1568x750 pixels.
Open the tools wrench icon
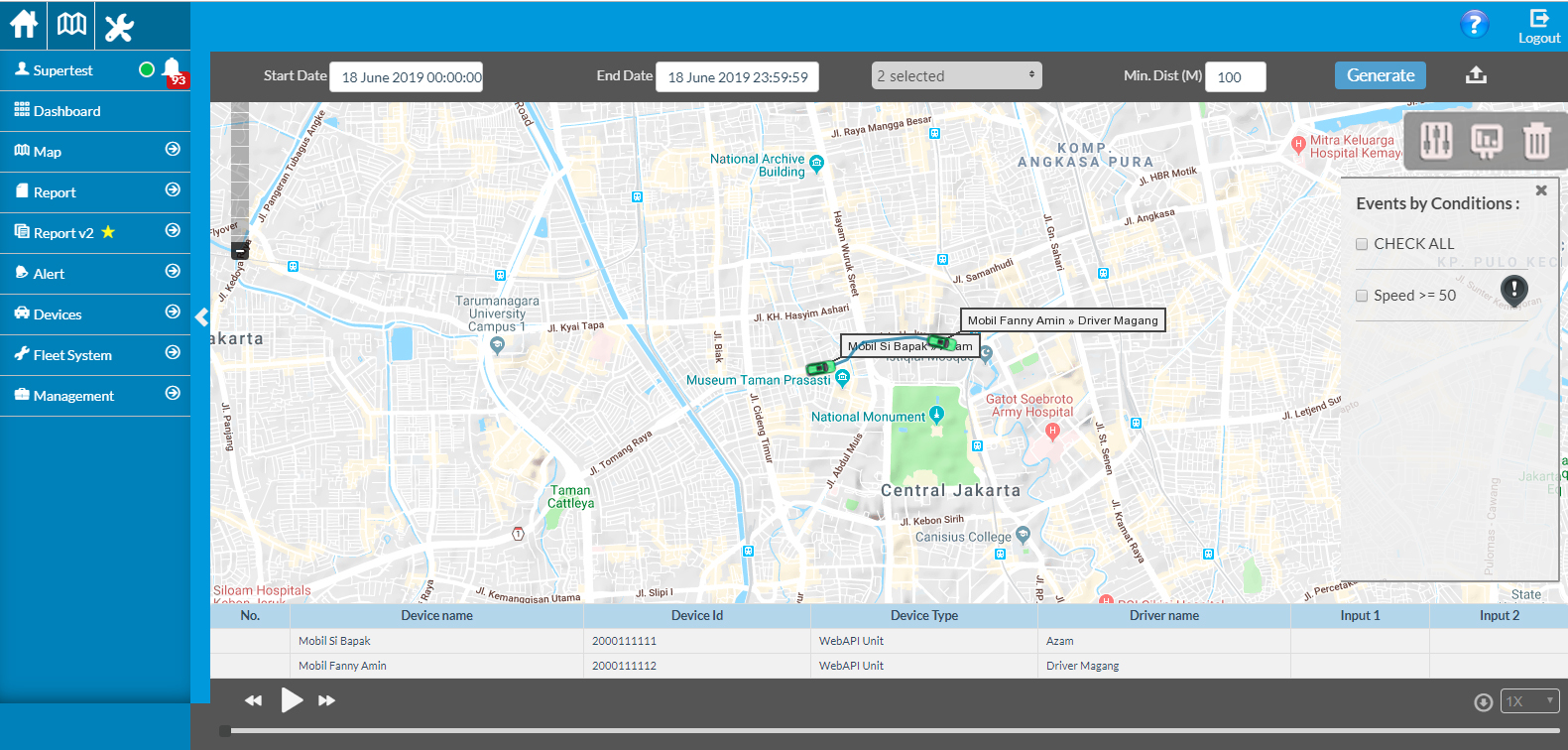pos(119,26)
